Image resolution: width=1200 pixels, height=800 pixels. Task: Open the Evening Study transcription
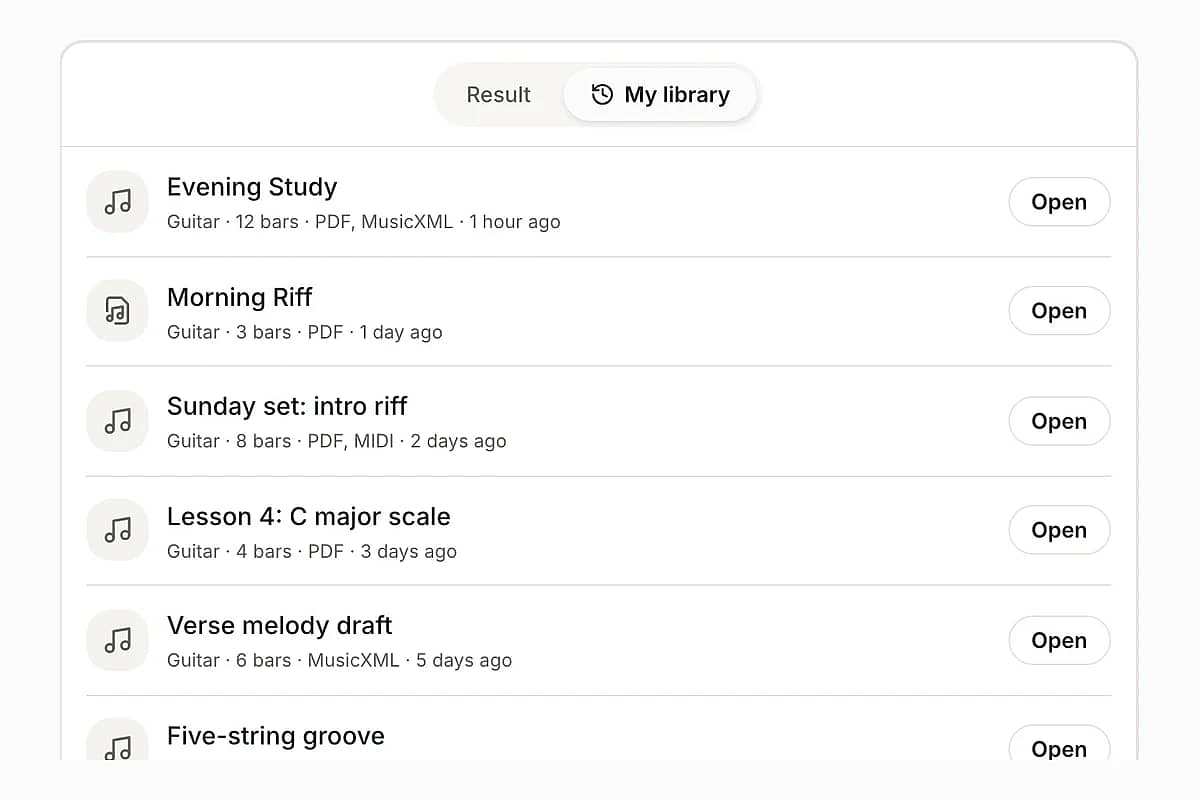[1059, 202]
